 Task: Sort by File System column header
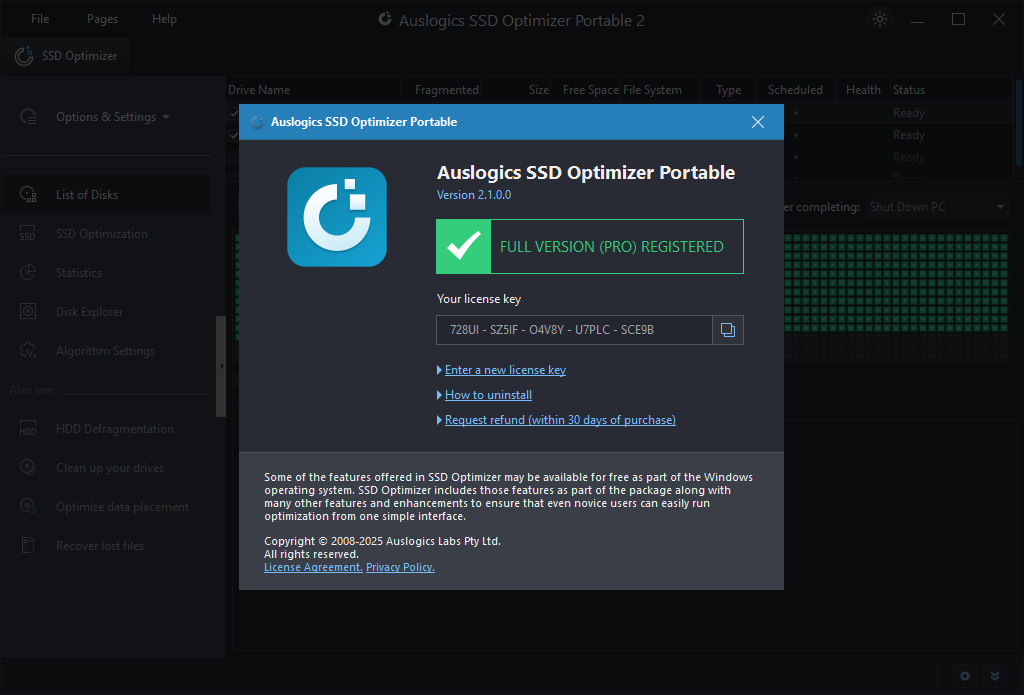pos(660,89)
